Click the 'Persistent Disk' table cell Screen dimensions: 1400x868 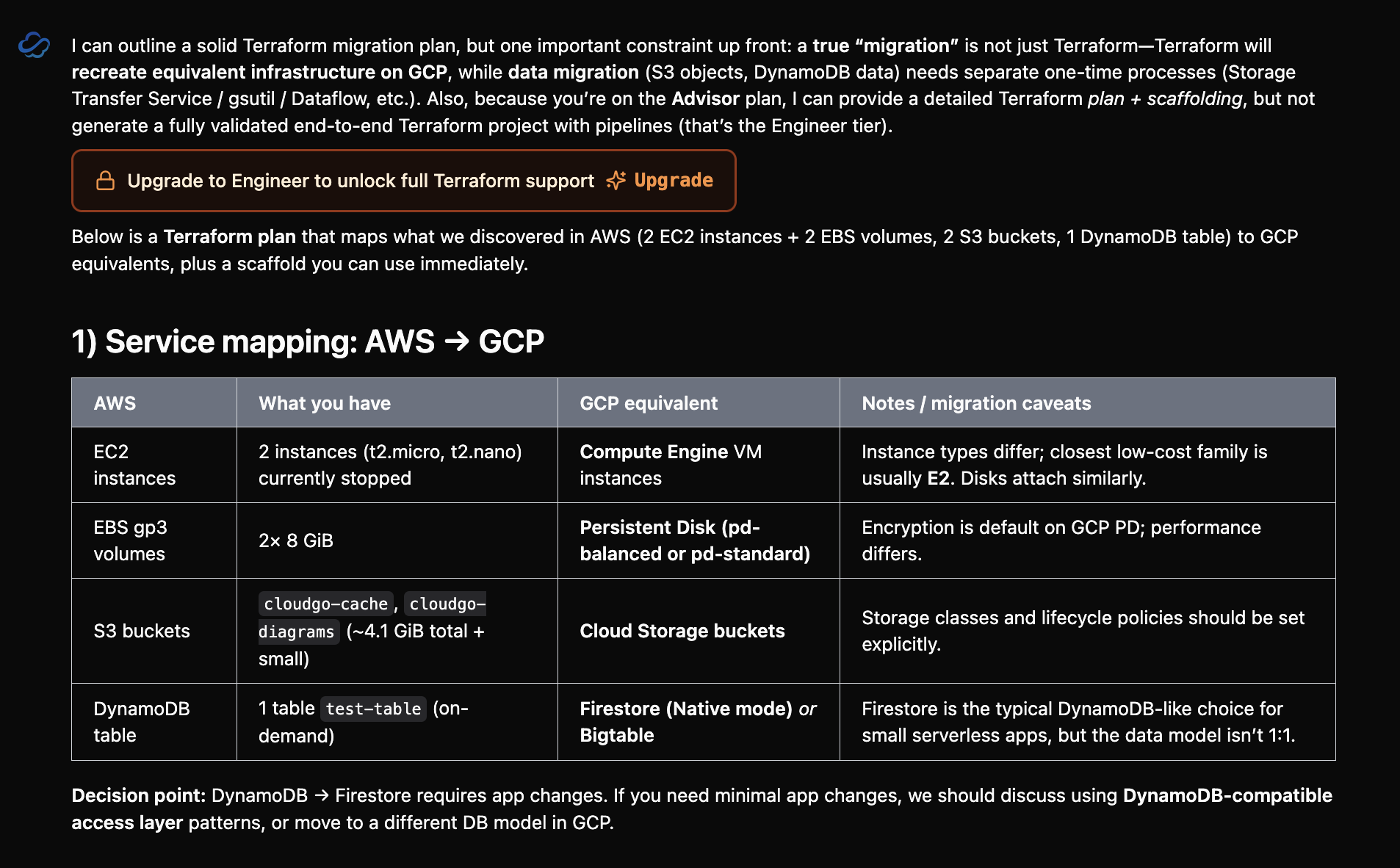[699, 540]
